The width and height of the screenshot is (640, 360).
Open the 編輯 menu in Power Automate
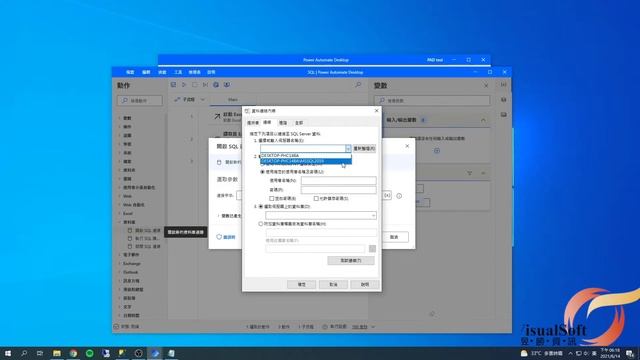[x=146, y=72]
